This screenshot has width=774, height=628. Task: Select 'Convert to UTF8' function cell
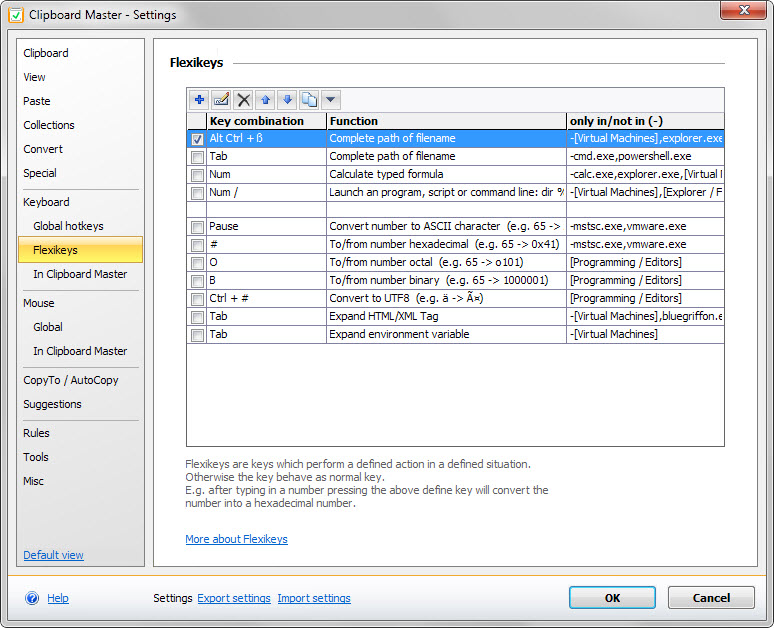(x=446, y=298)
